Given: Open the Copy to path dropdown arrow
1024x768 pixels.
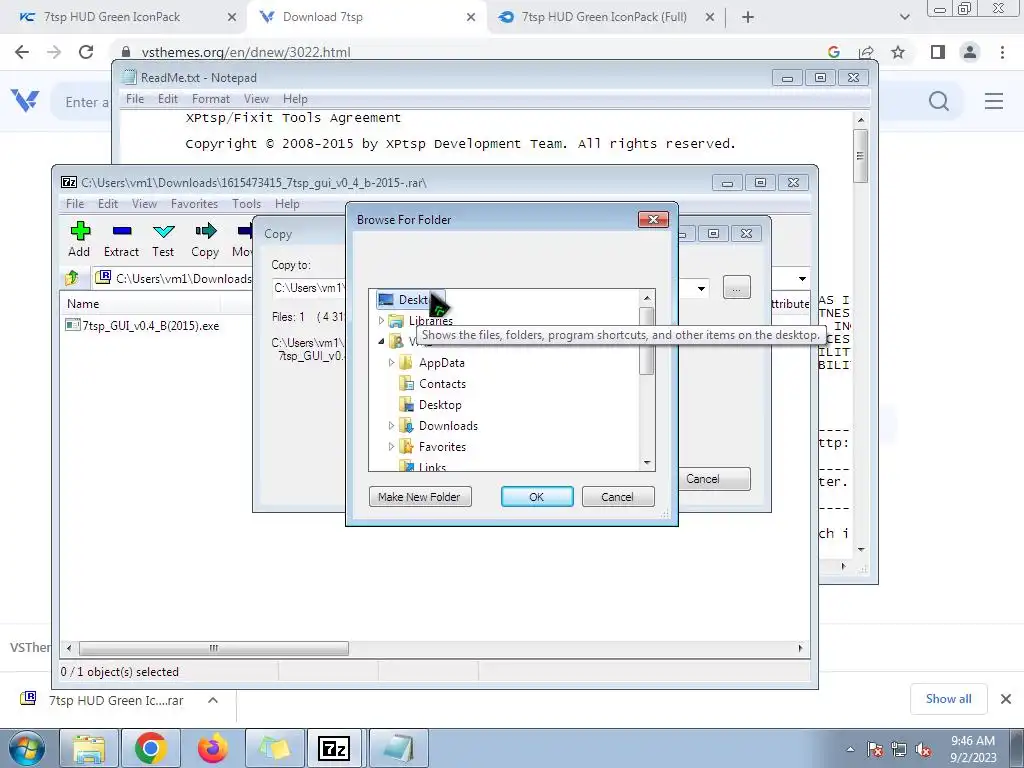Looking at the screenshot, I should click(701, 288).
